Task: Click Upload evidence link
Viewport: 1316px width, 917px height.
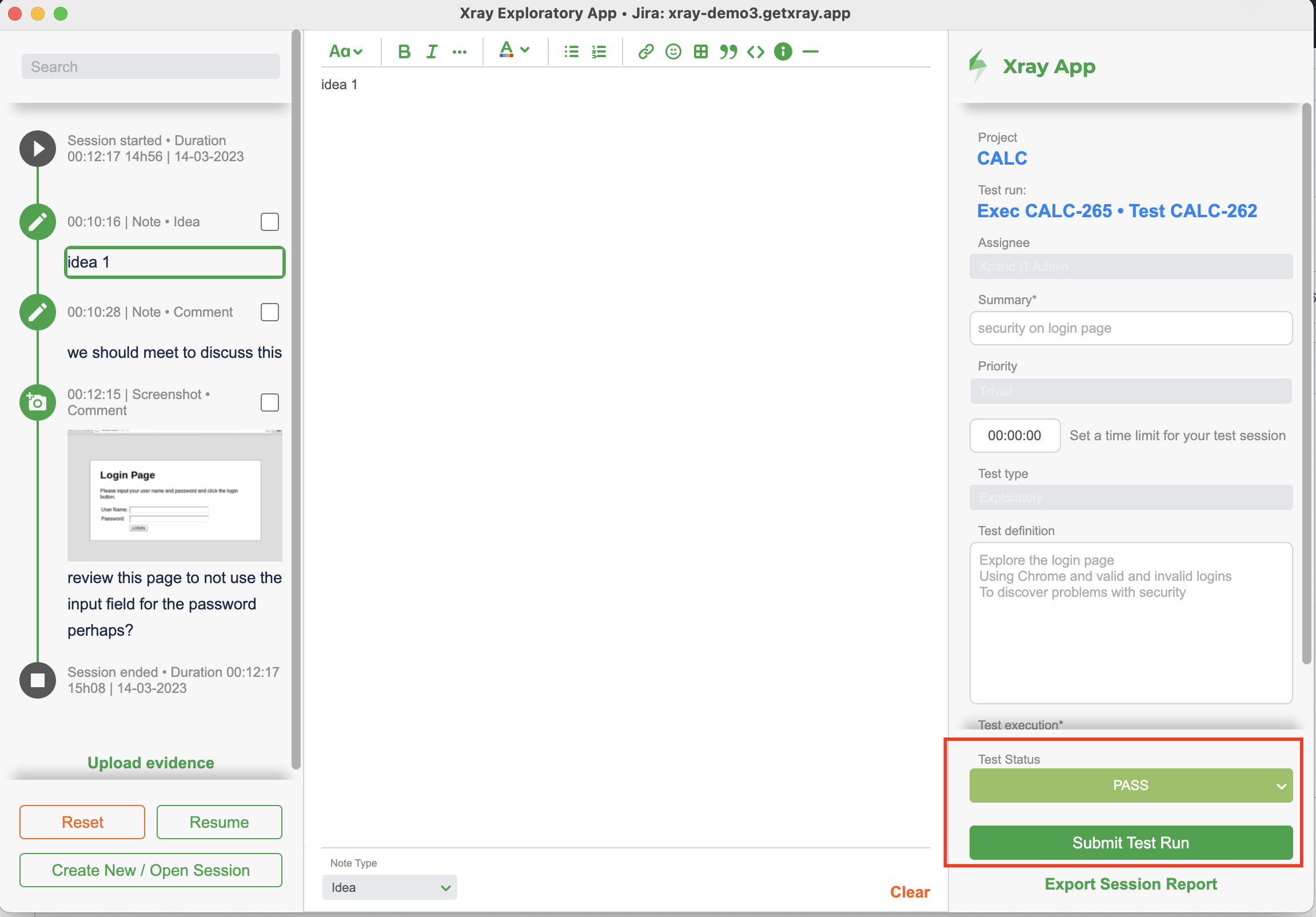Action: click(151, 763)
